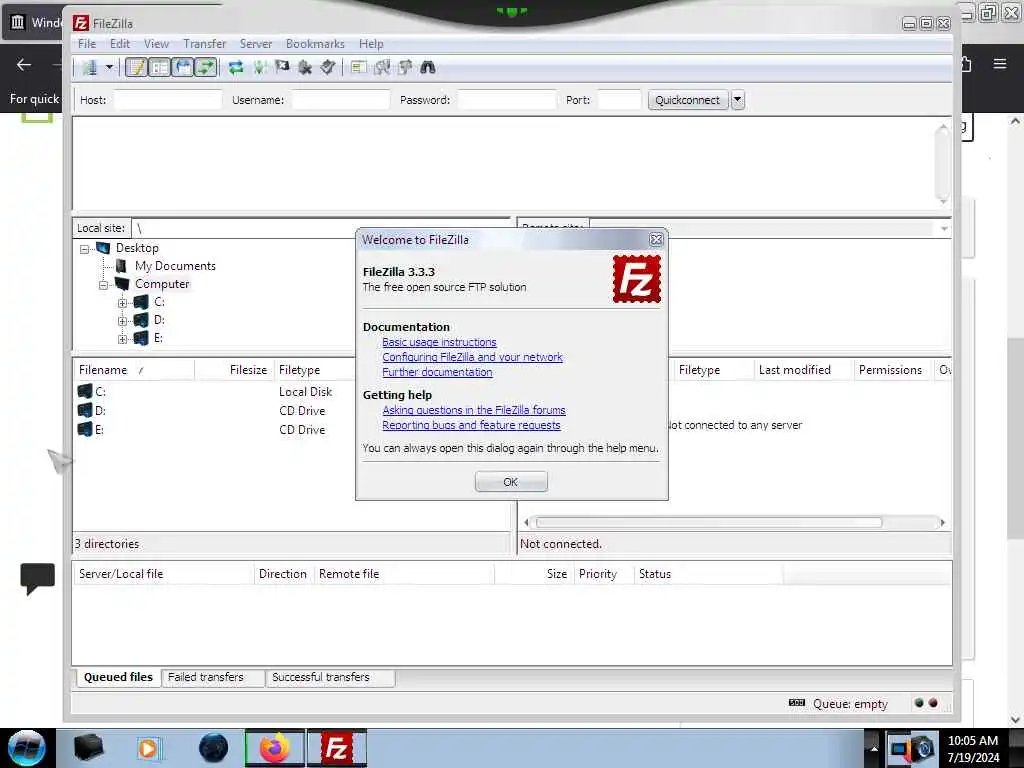Viewport: 1024px width, 768px height.
Task: Sort remote files by Permissions column
Action: (x=893, y=370)
